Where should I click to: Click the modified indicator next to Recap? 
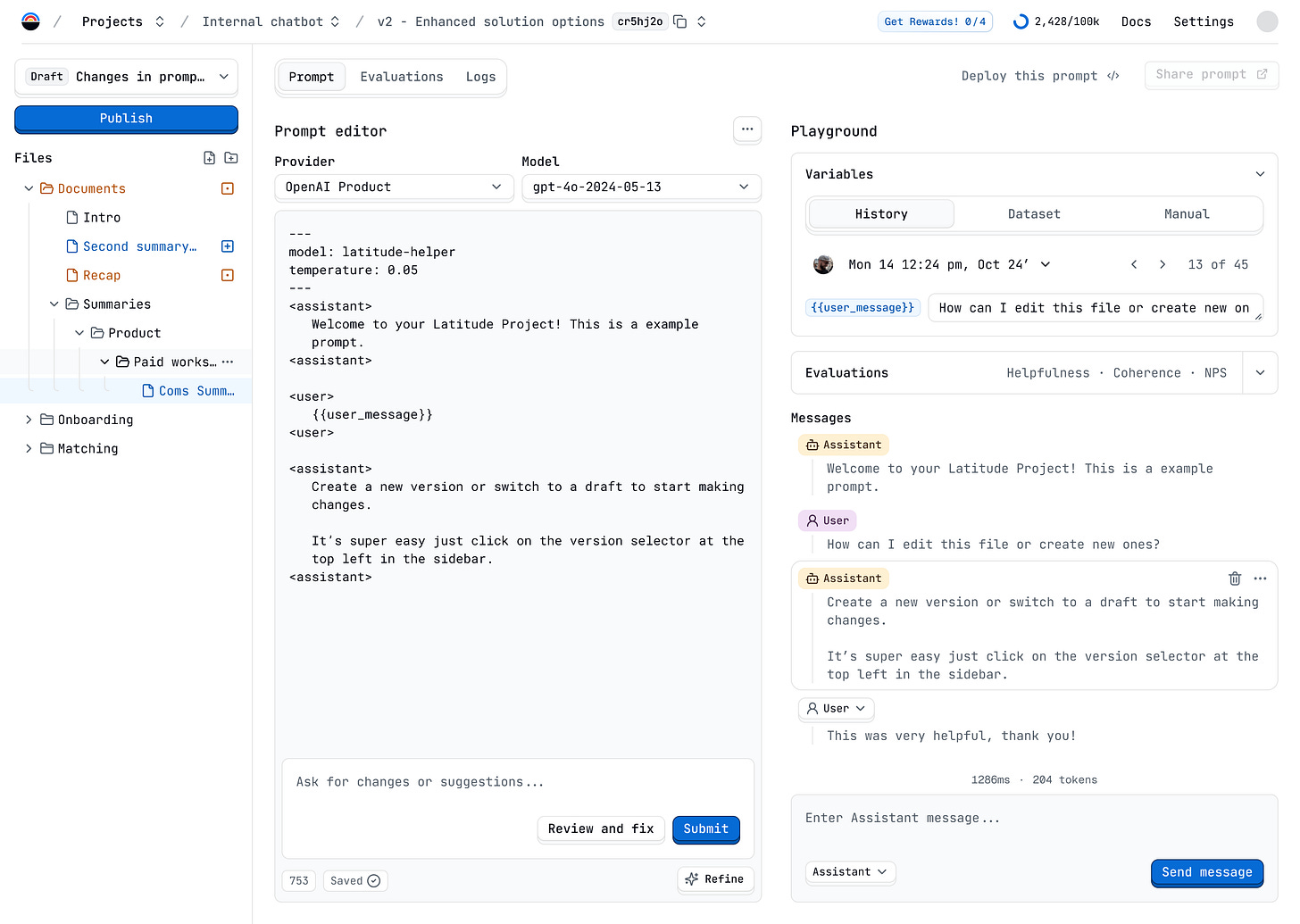(x=228, y=276)
